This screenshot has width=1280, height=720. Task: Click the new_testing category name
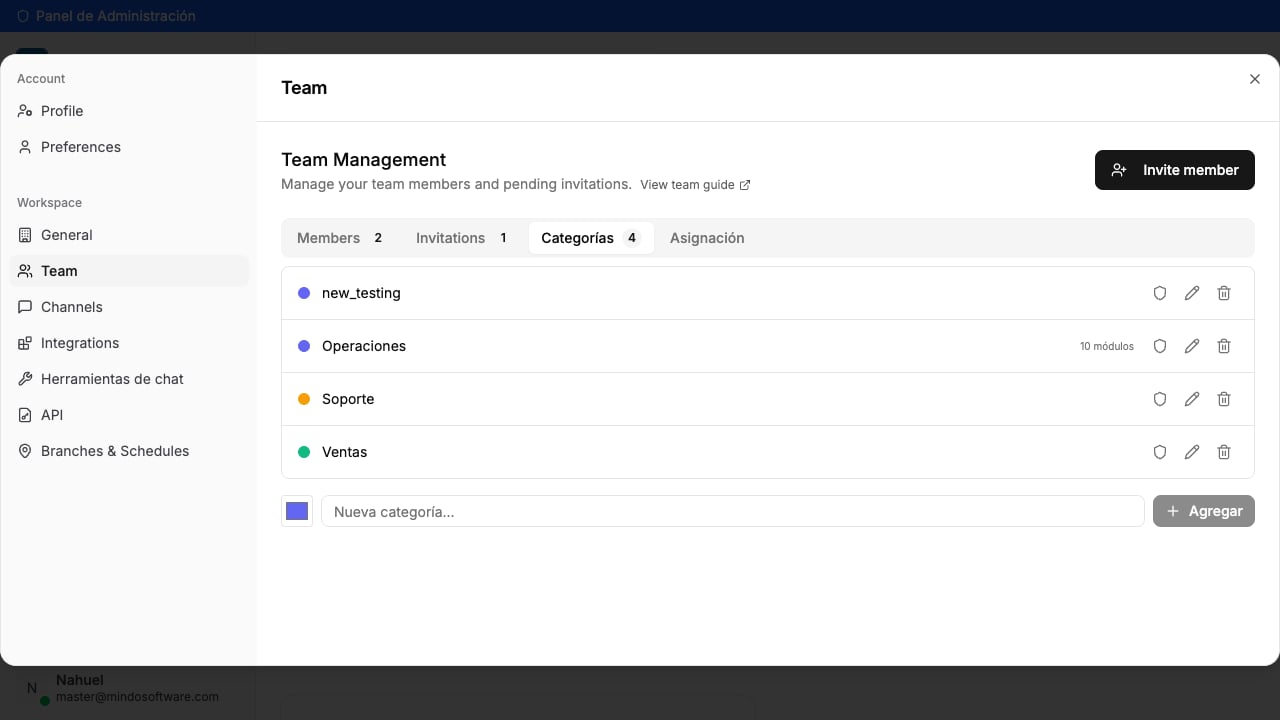click(x=361, y=293)
